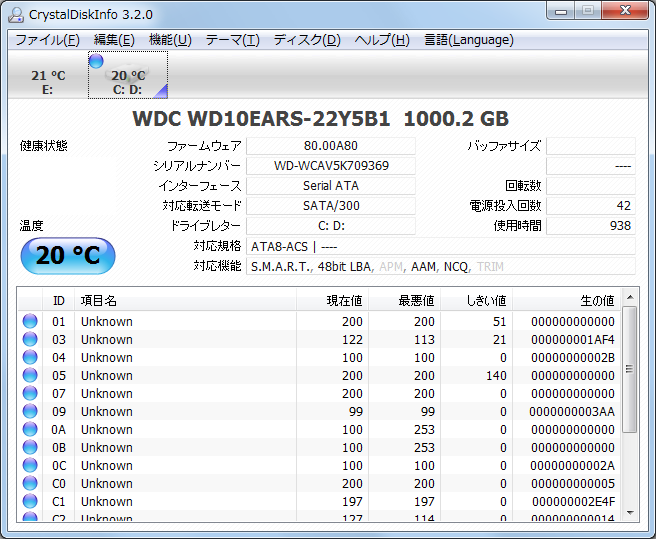
Task: Click threshold value 140 in row 05
Action: click(496, 375)
